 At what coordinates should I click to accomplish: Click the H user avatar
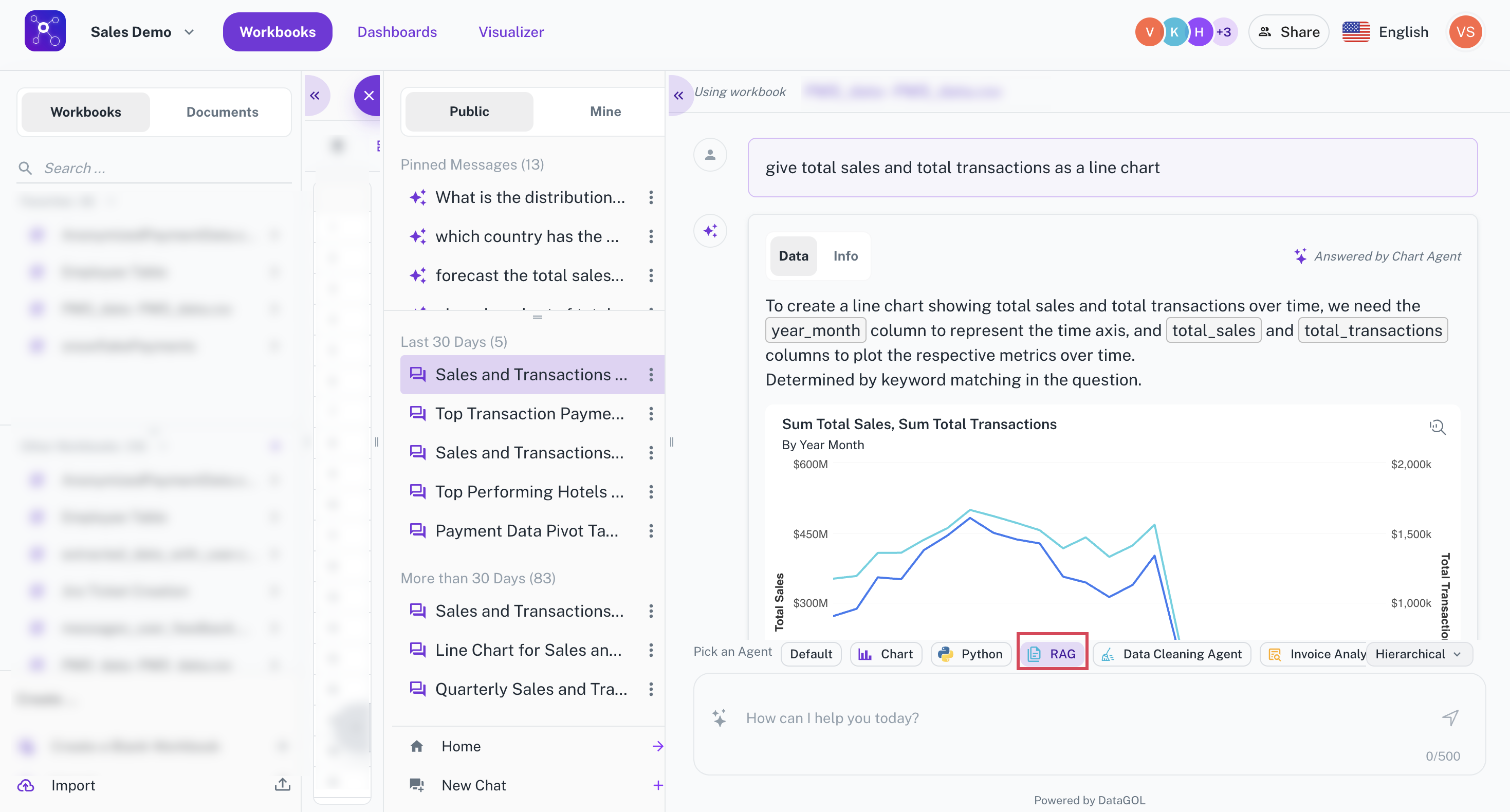[1199, 32]
